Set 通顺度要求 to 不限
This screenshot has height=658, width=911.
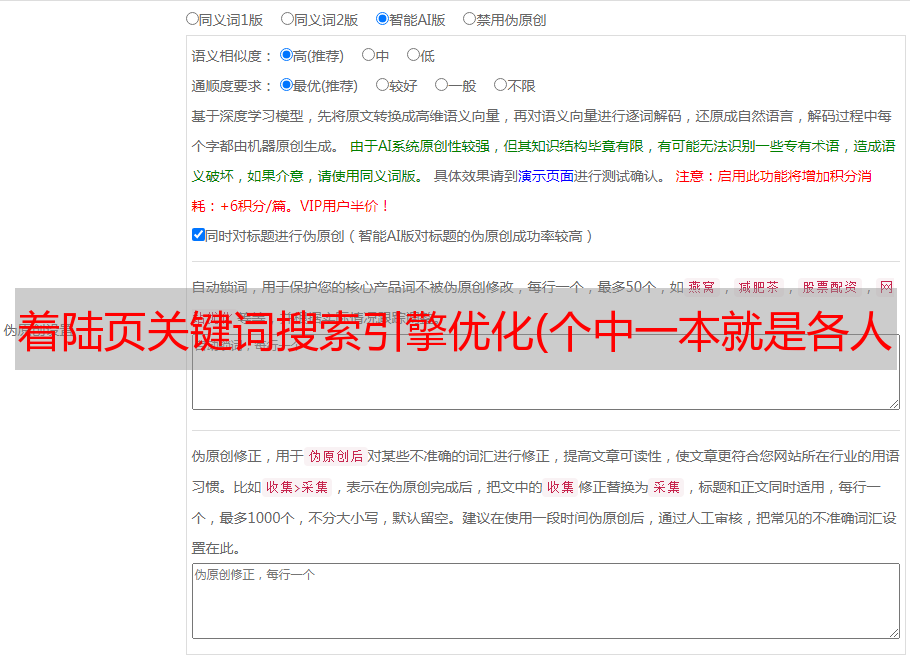click(x=500, y=85)
